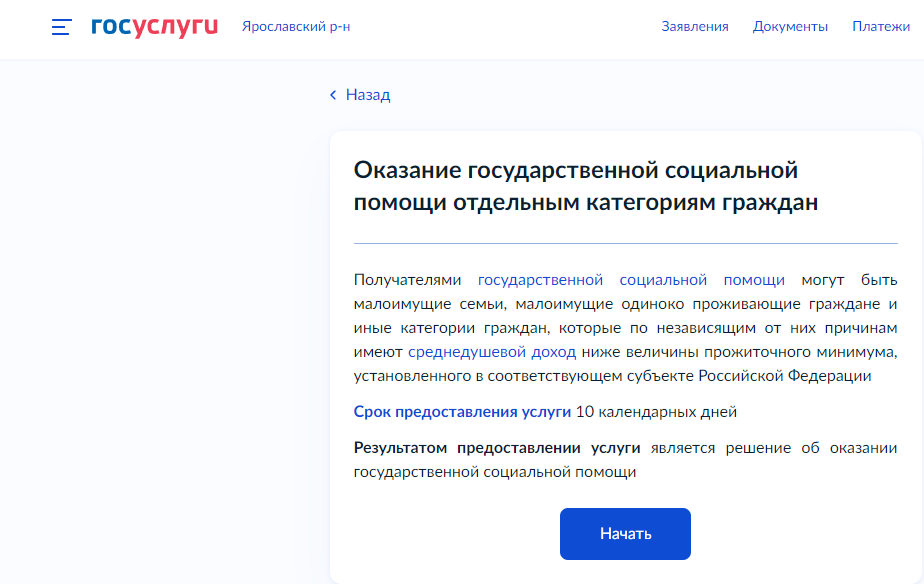Click the back chevron arrow icon
The height and width of the screenshot is (584, 924).
(333, 95)
